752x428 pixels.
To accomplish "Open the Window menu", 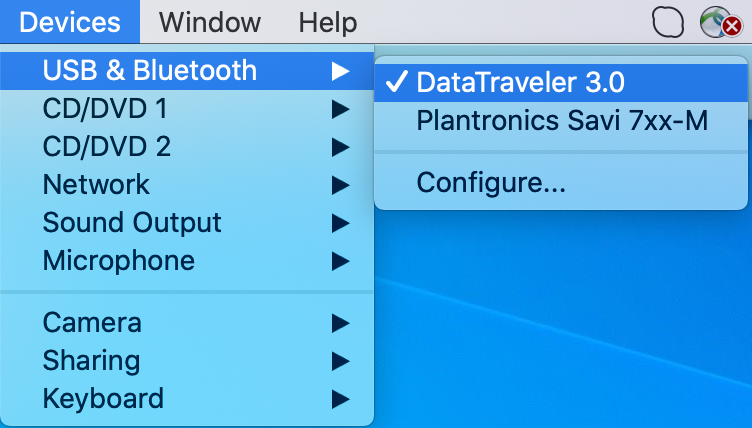I will tap(210, 22).
